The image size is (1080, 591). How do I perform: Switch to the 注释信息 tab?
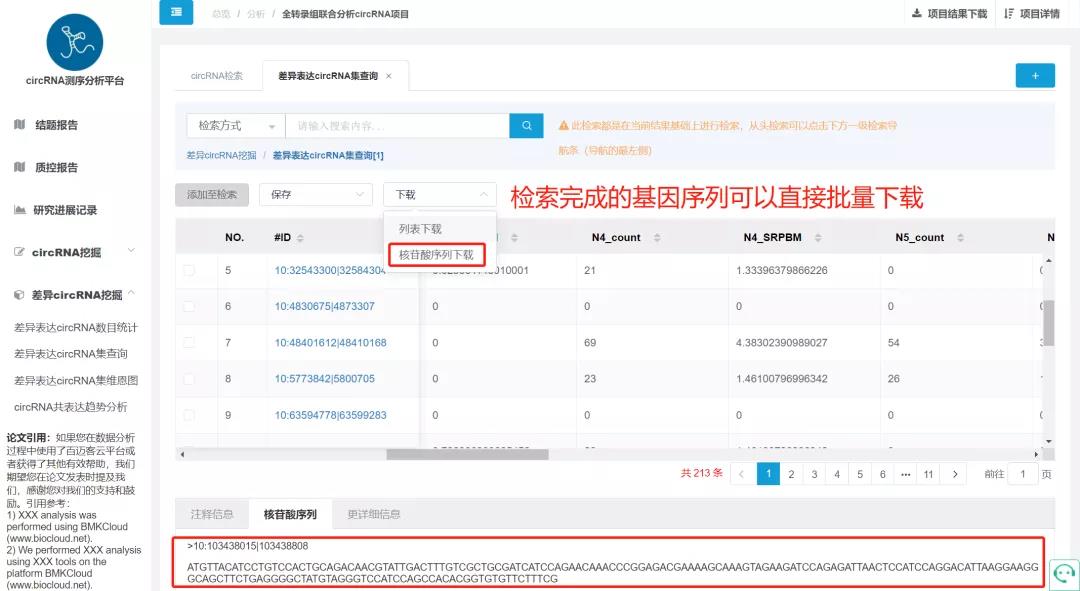coord(212,514)
